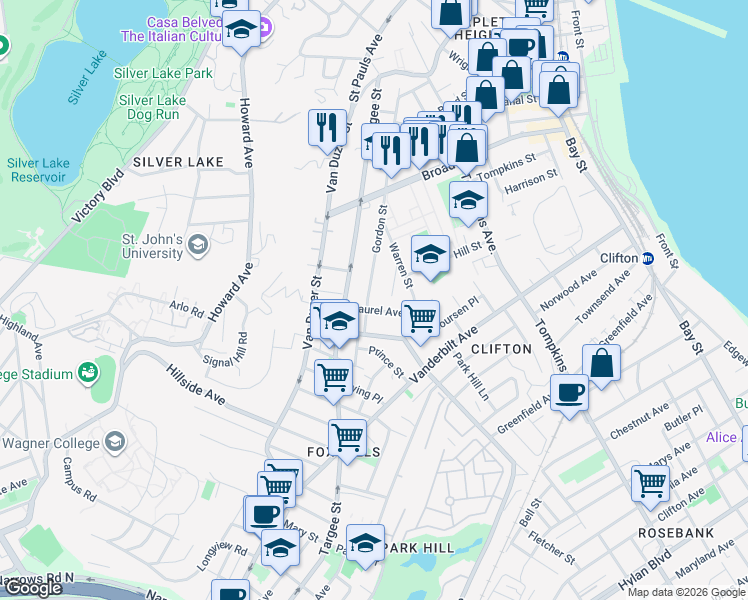
Task: Click the Hillside Ave street label
Action: (x=196, y=384)
